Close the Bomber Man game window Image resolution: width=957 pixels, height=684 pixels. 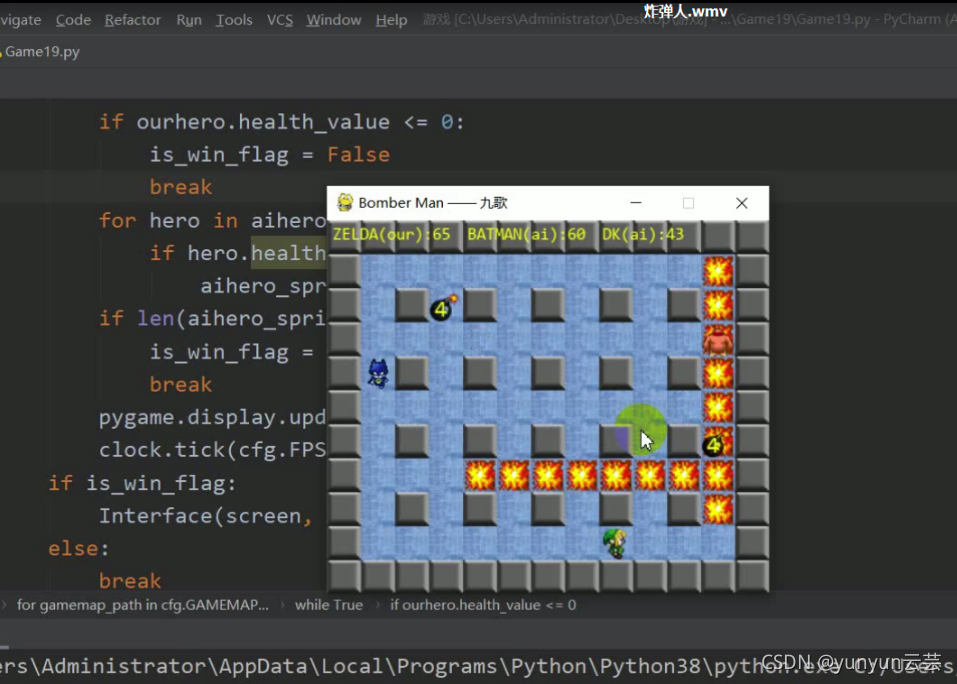pyautogui.click(x=742, y=203)
